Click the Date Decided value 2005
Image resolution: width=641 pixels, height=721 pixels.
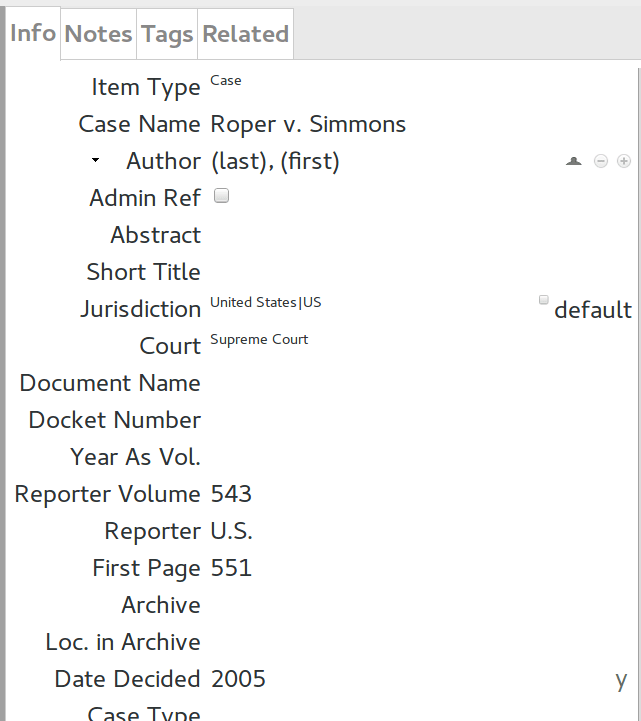239,679
